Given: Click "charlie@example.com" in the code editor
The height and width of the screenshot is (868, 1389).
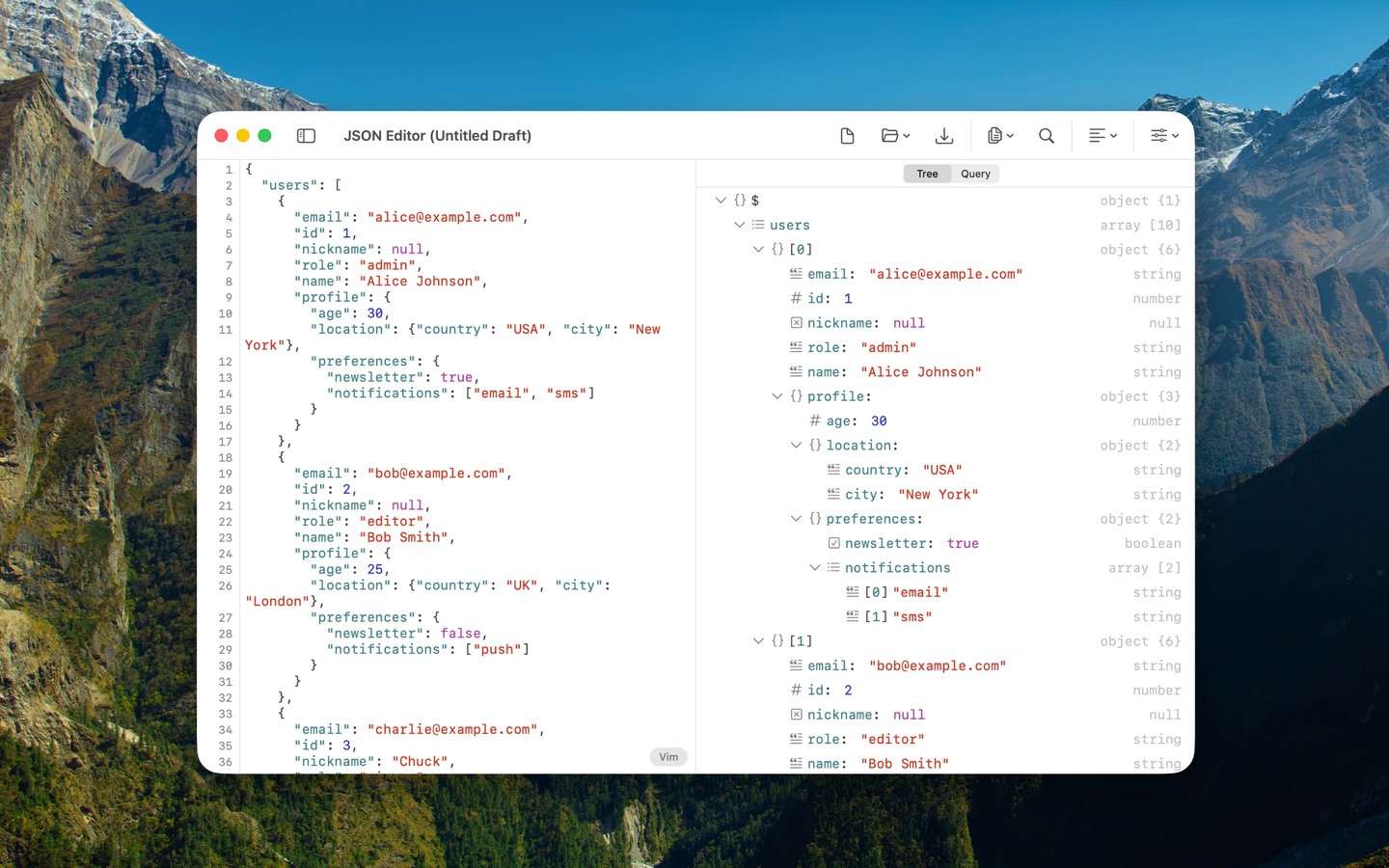Looking at the screenshot, I should point(452,730).
